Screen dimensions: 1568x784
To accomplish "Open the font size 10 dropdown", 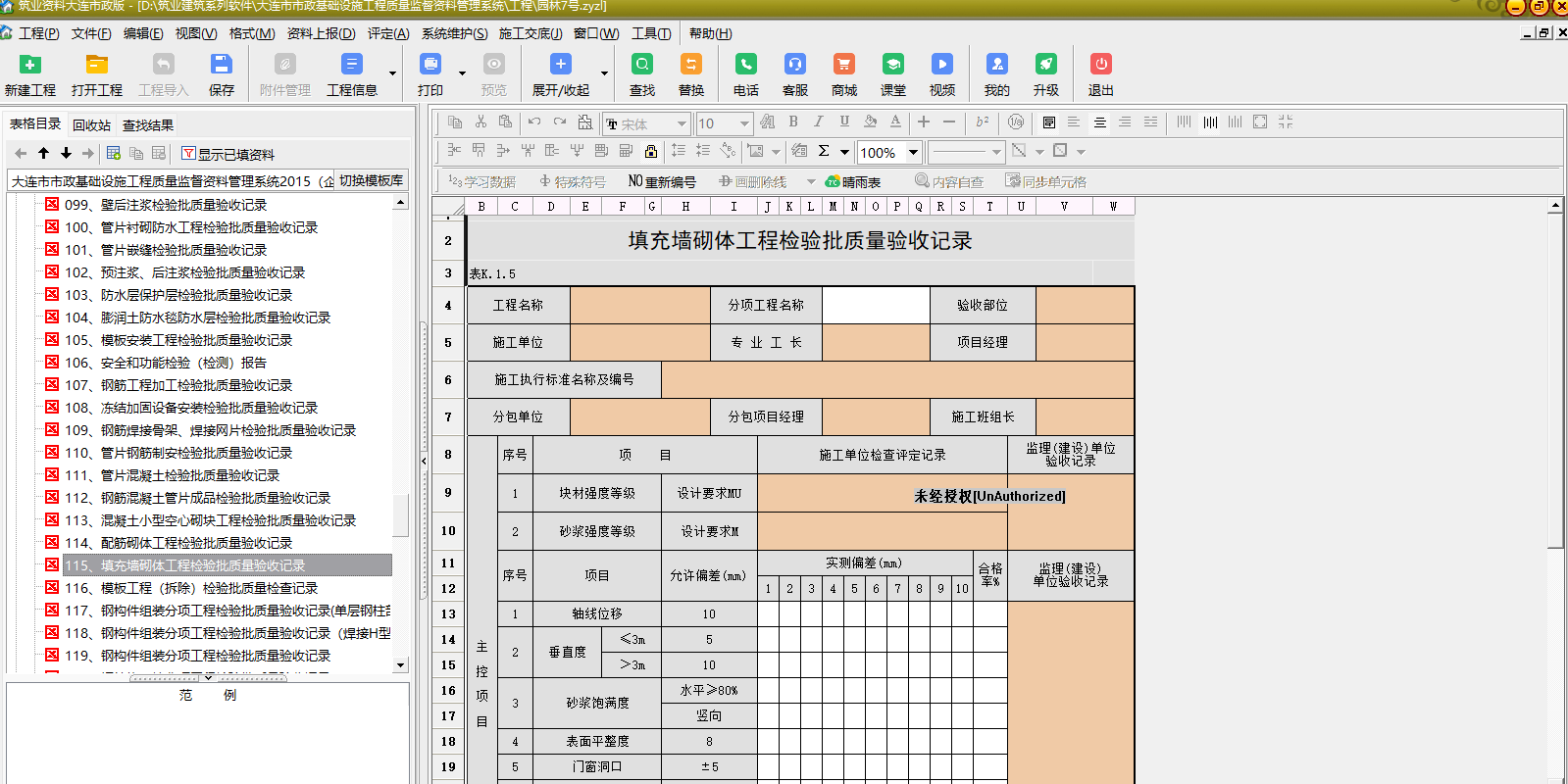I will 743,124.
